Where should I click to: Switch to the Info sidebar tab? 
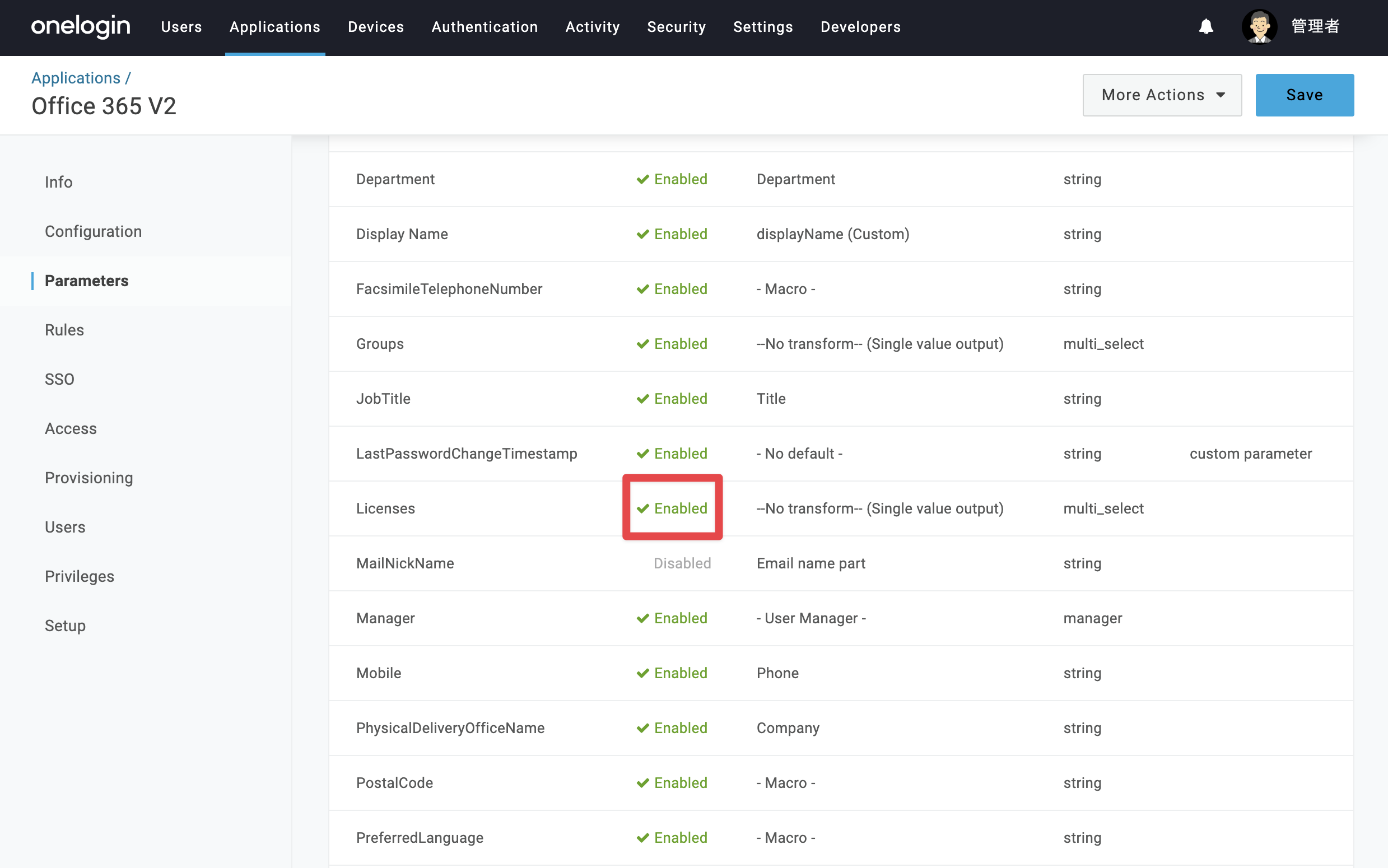[x=59, y=182]
